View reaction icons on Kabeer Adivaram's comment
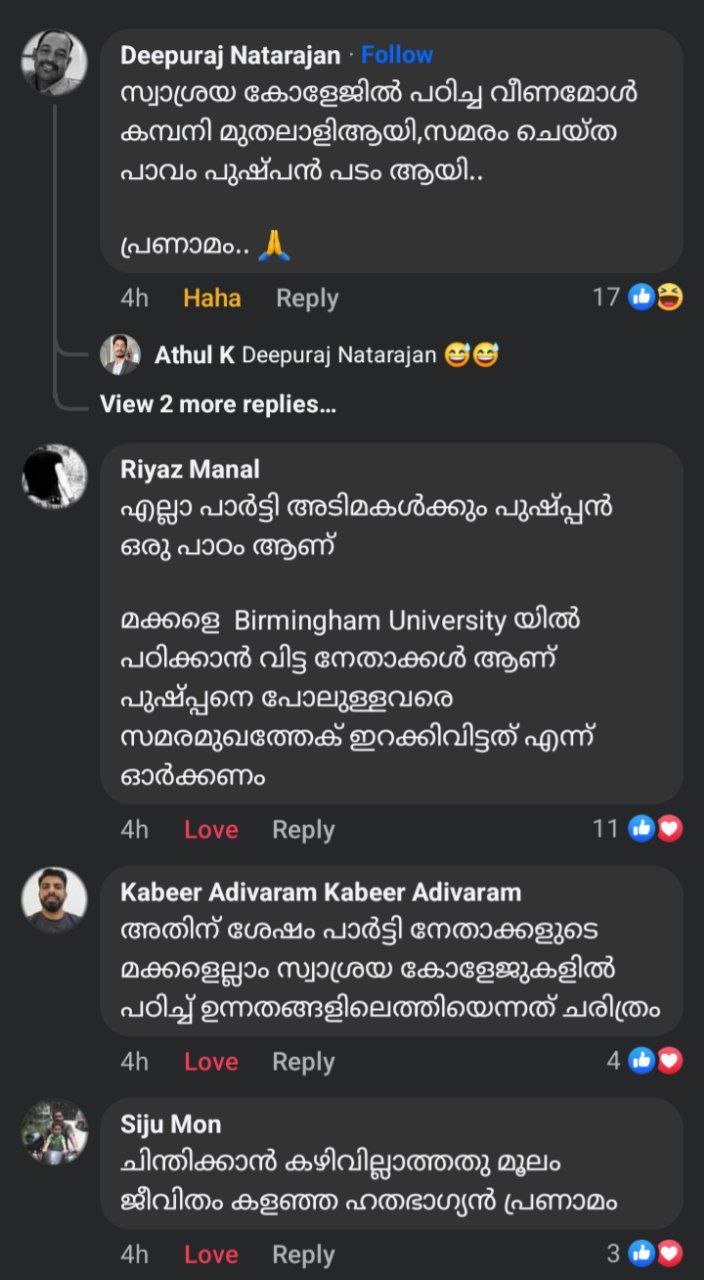This screenshot has width=704, height=1280. pos(656,1060)
